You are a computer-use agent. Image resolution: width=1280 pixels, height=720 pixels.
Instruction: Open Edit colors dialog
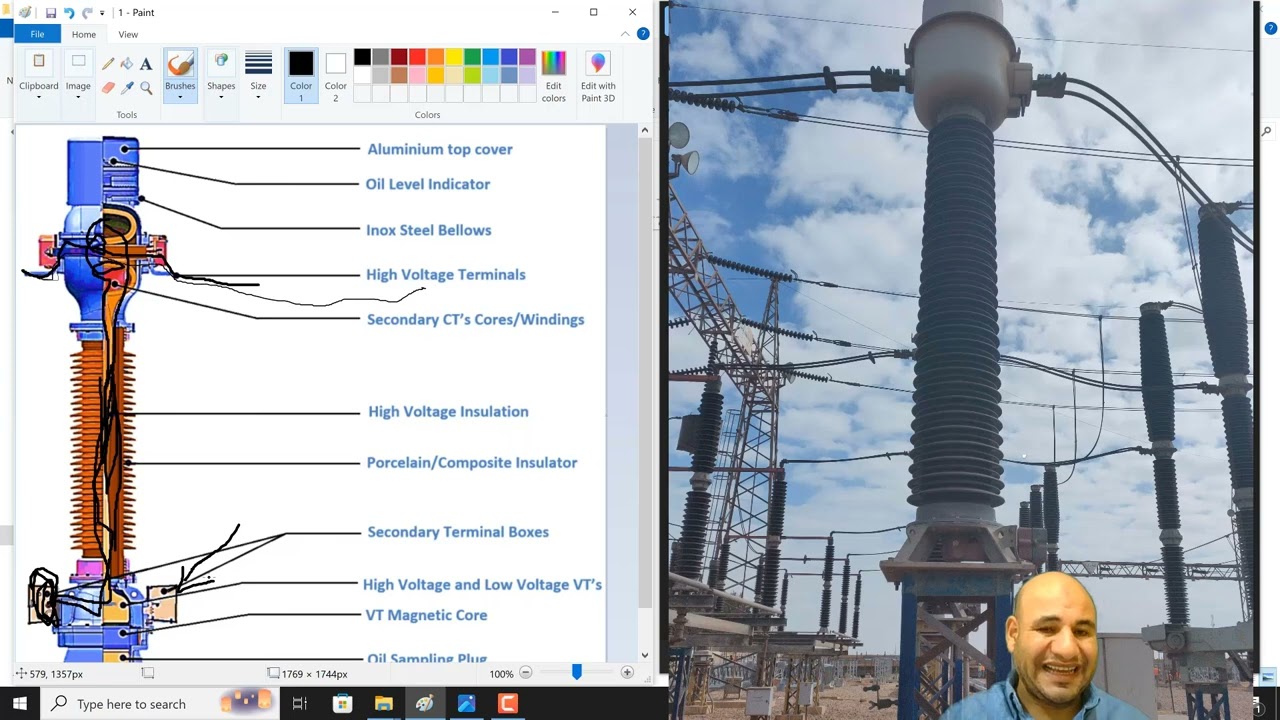(x=553, y=75)
